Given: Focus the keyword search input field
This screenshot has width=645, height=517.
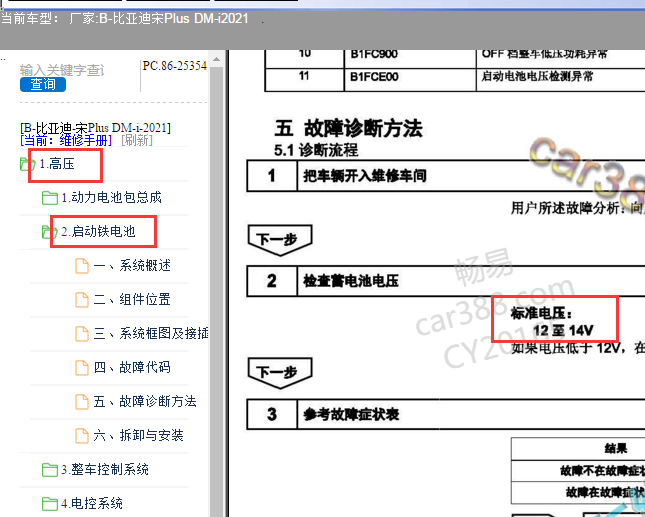Looking at the screenshot, I should click(x=62, y=70).
